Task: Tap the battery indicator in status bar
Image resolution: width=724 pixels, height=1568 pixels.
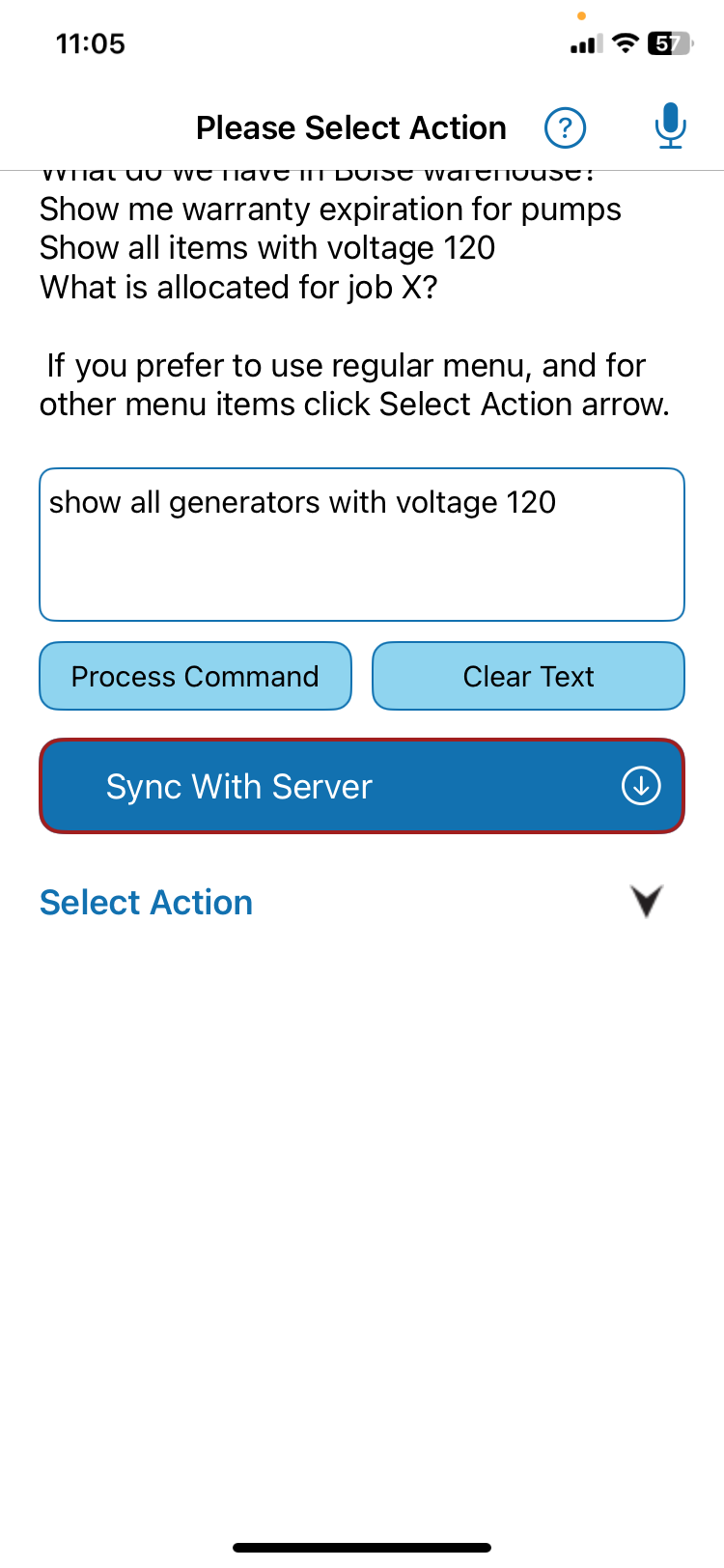Action: coord(669,43)
